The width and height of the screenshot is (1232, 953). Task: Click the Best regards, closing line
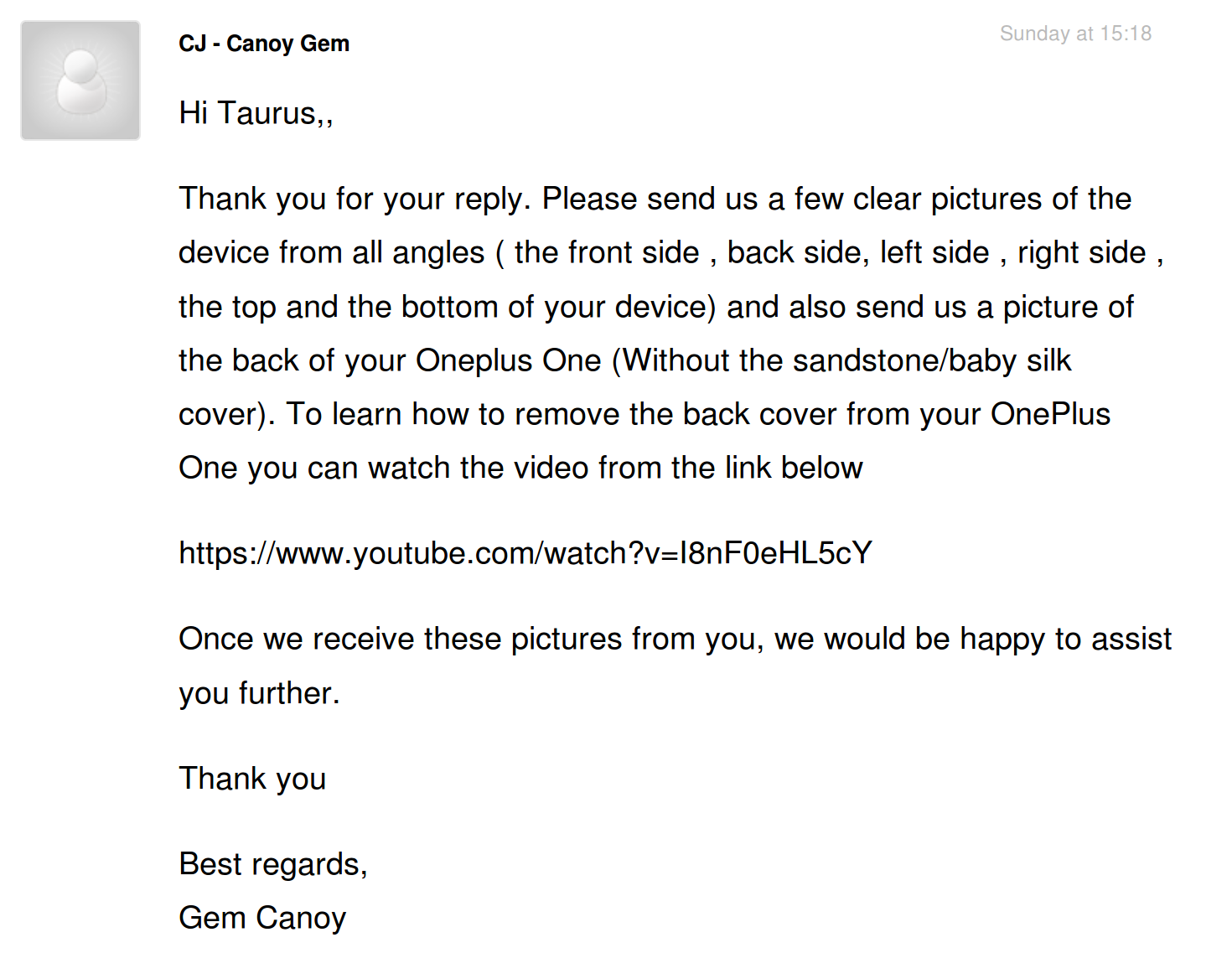coord(273,865)
